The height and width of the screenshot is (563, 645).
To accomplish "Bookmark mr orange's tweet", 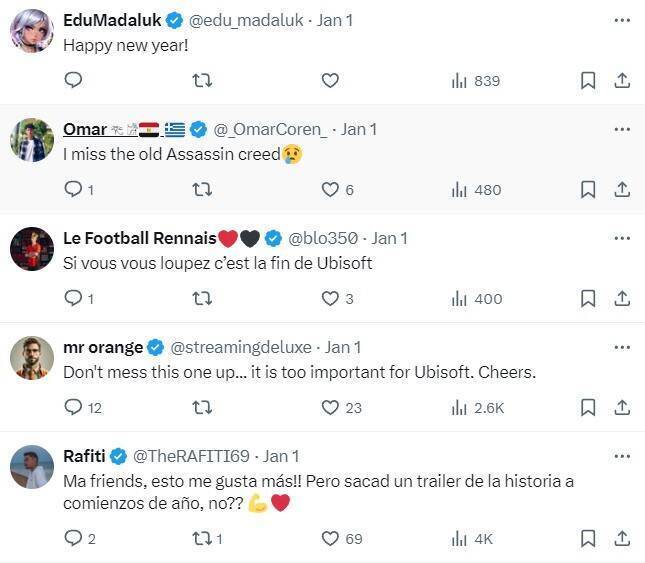I will click(x=588, y=408).
